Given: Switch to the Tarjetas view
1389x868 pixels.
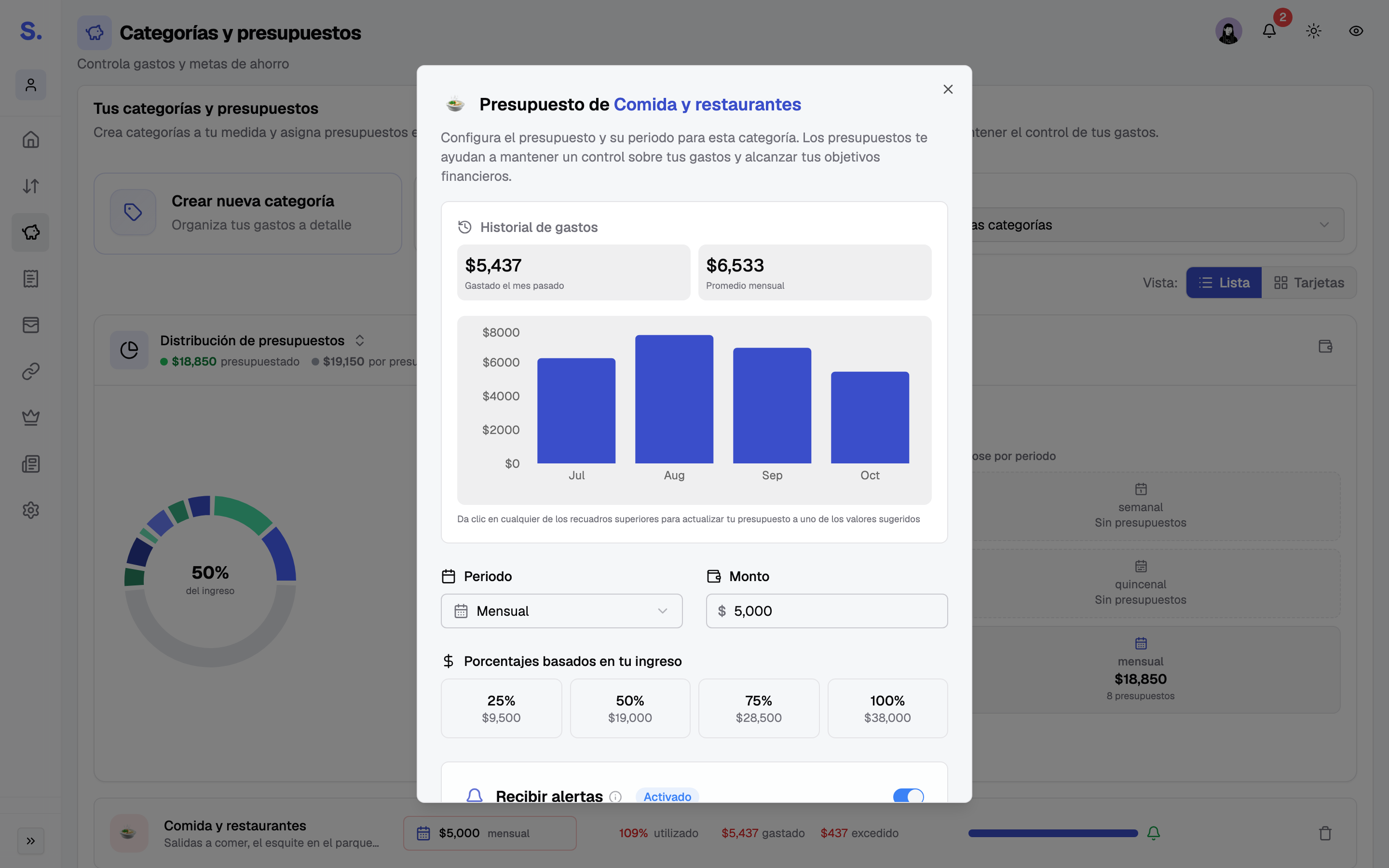Looking at the screenshot, I should click(x=1308, y=283).
